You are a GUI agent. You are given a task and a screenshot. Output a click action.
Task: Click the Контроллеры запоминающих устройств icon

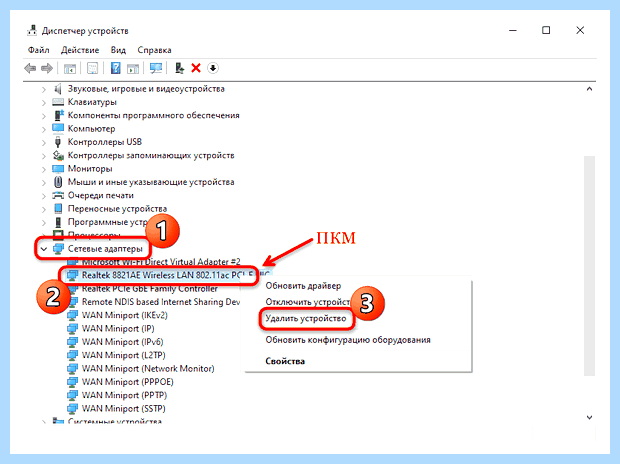point(58,155)
